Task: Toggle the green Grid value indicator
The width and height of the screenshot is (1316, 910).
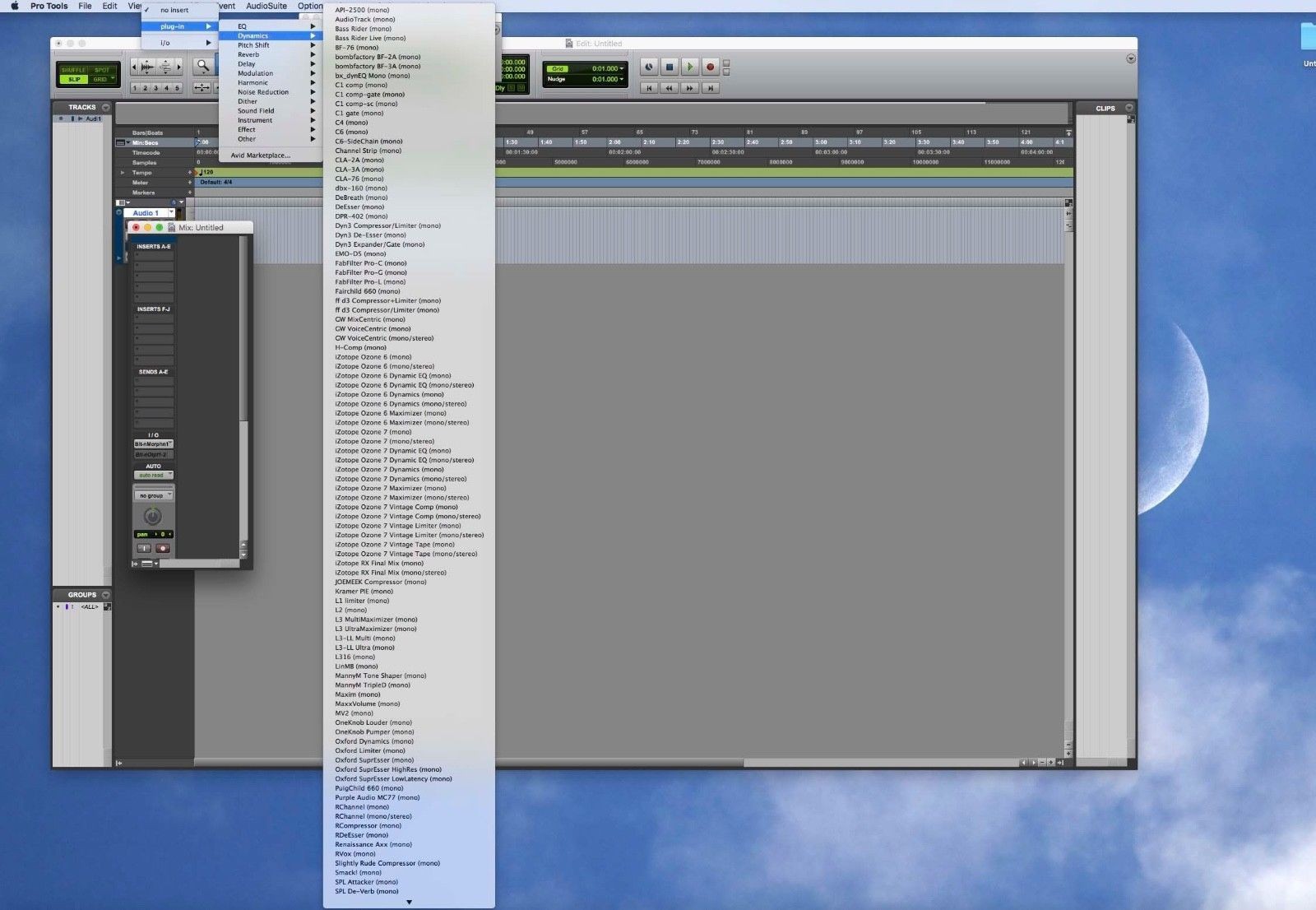Action: (558, 69)
